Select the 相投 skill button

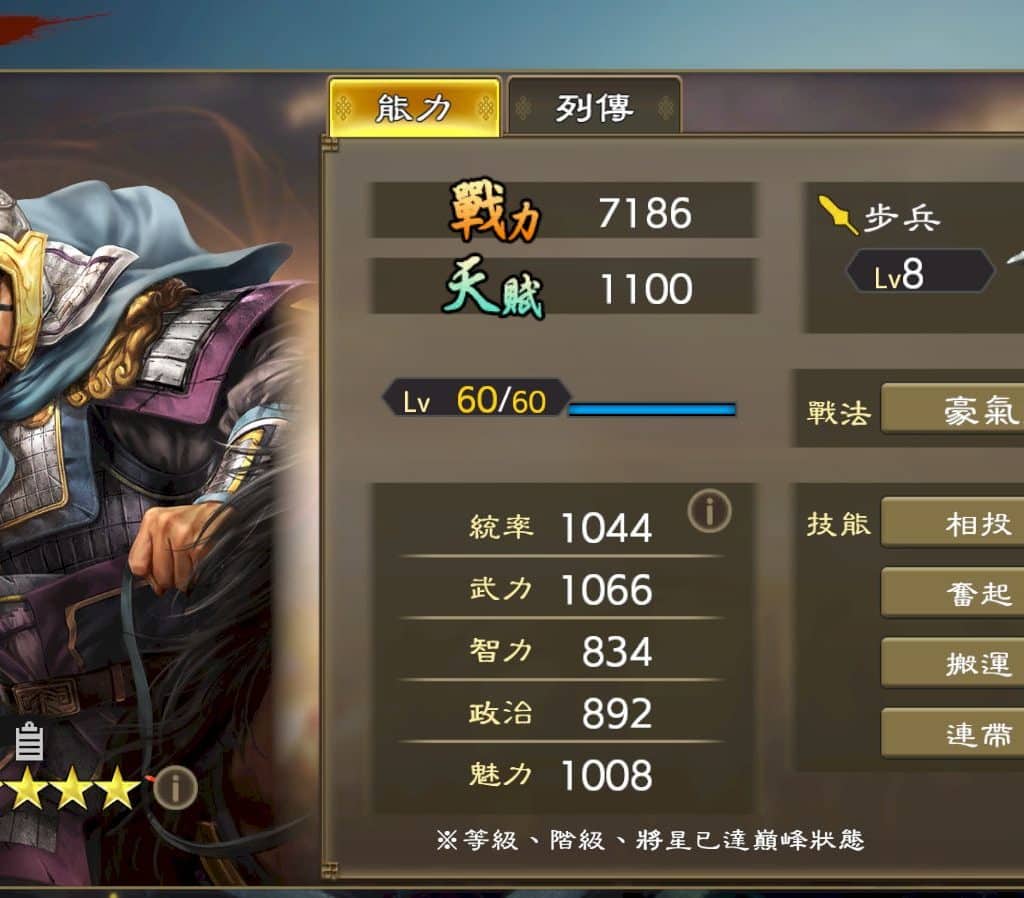coord(953,523)
